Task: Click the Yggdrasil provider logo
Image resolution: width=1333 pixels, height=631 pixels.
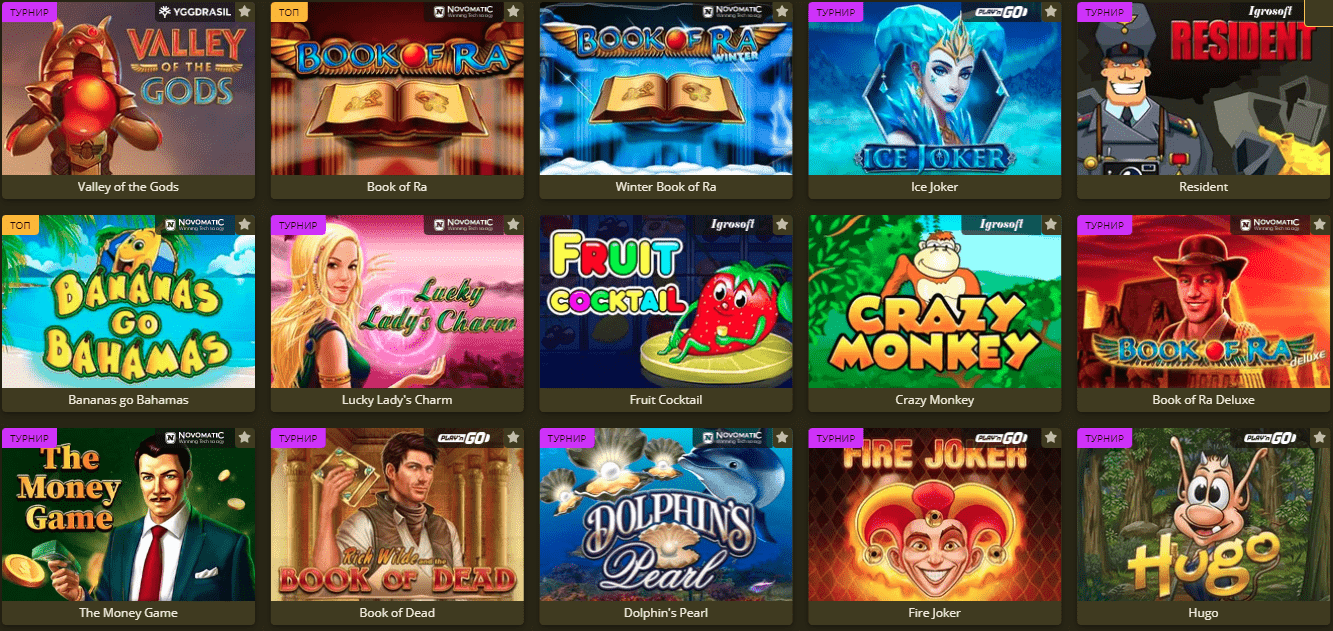Action: pyautogui.click(x=194, y=12)
